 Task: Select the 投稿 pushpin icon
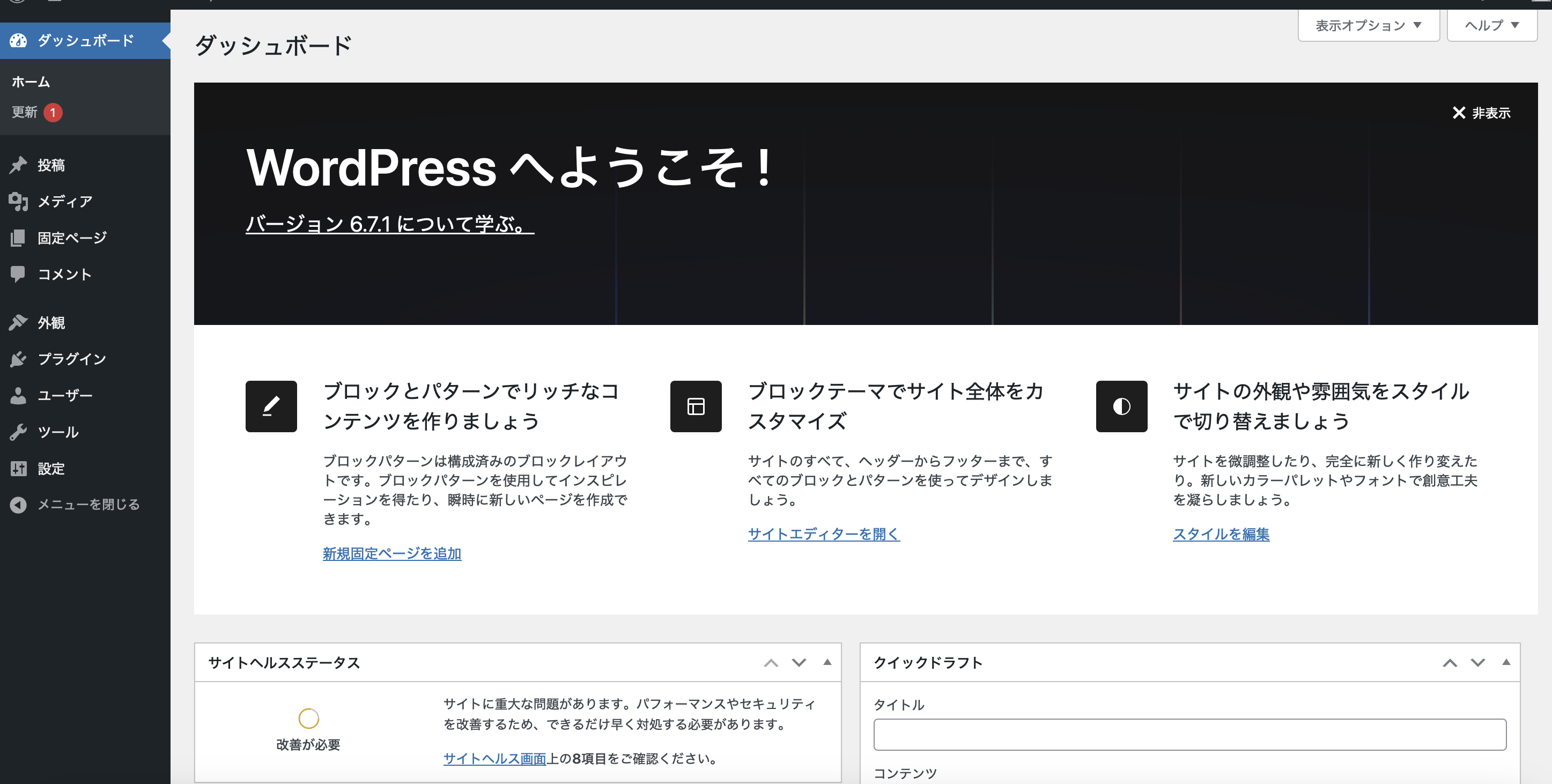tap(19, 165)
